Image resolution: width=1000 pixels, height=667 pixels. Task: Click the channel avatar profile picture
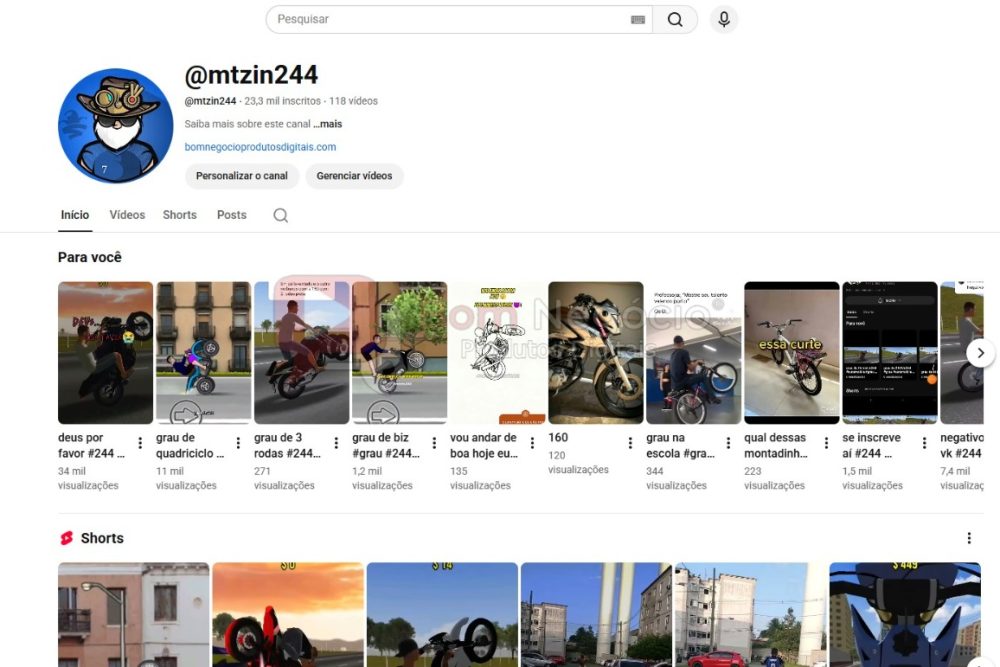tap(116, 126)
